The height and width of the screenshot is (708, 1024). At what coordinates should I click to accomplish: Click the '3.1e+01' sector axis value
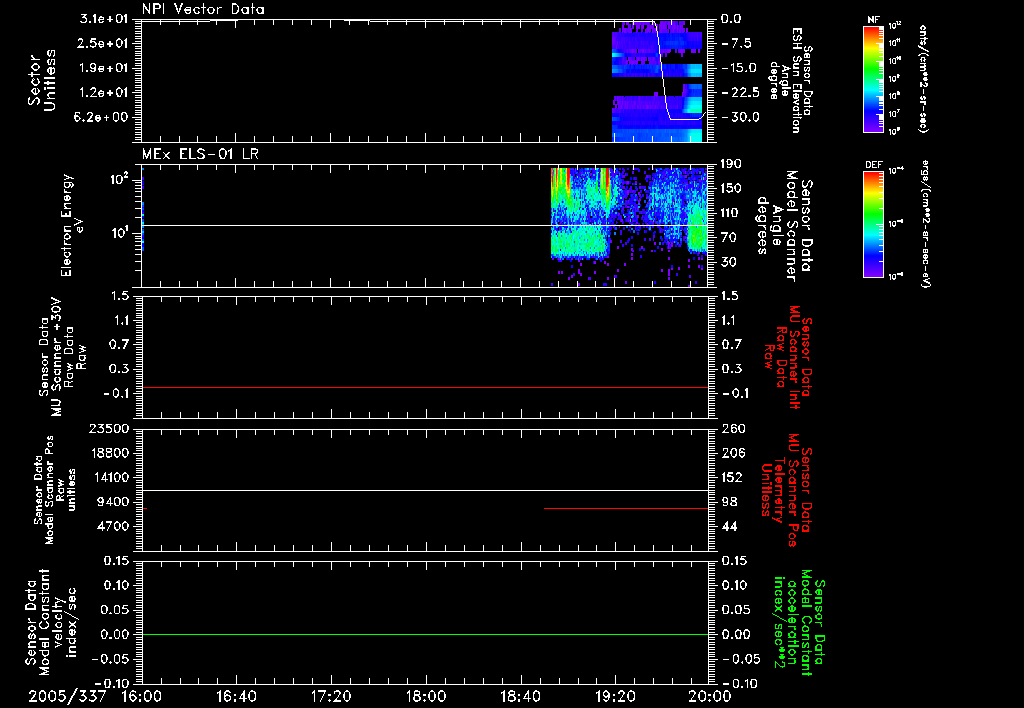pyautogui.click(x=104, y=18)
